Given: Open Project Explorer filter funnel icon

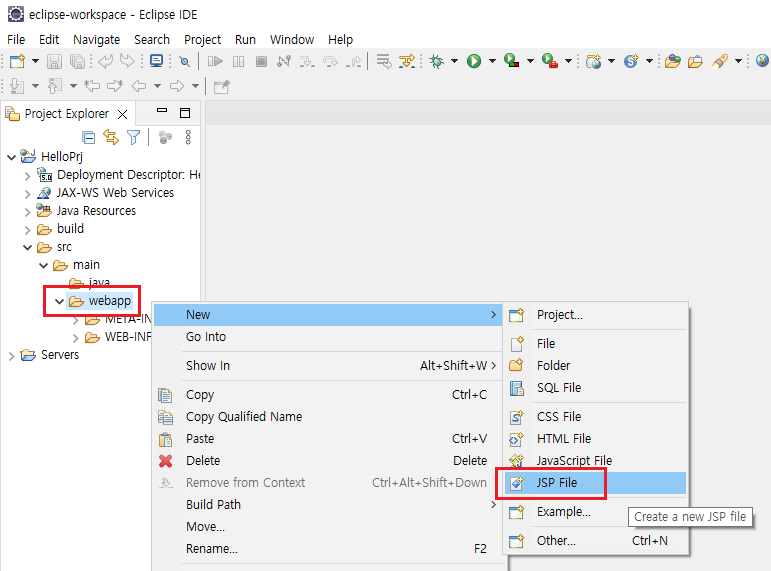Looking at the screenshot, I should (133, 137).
